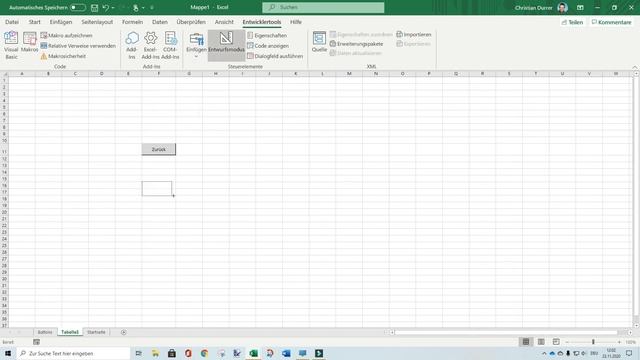
Task: Click Erweiterungspakete
Action: point(356,44)
